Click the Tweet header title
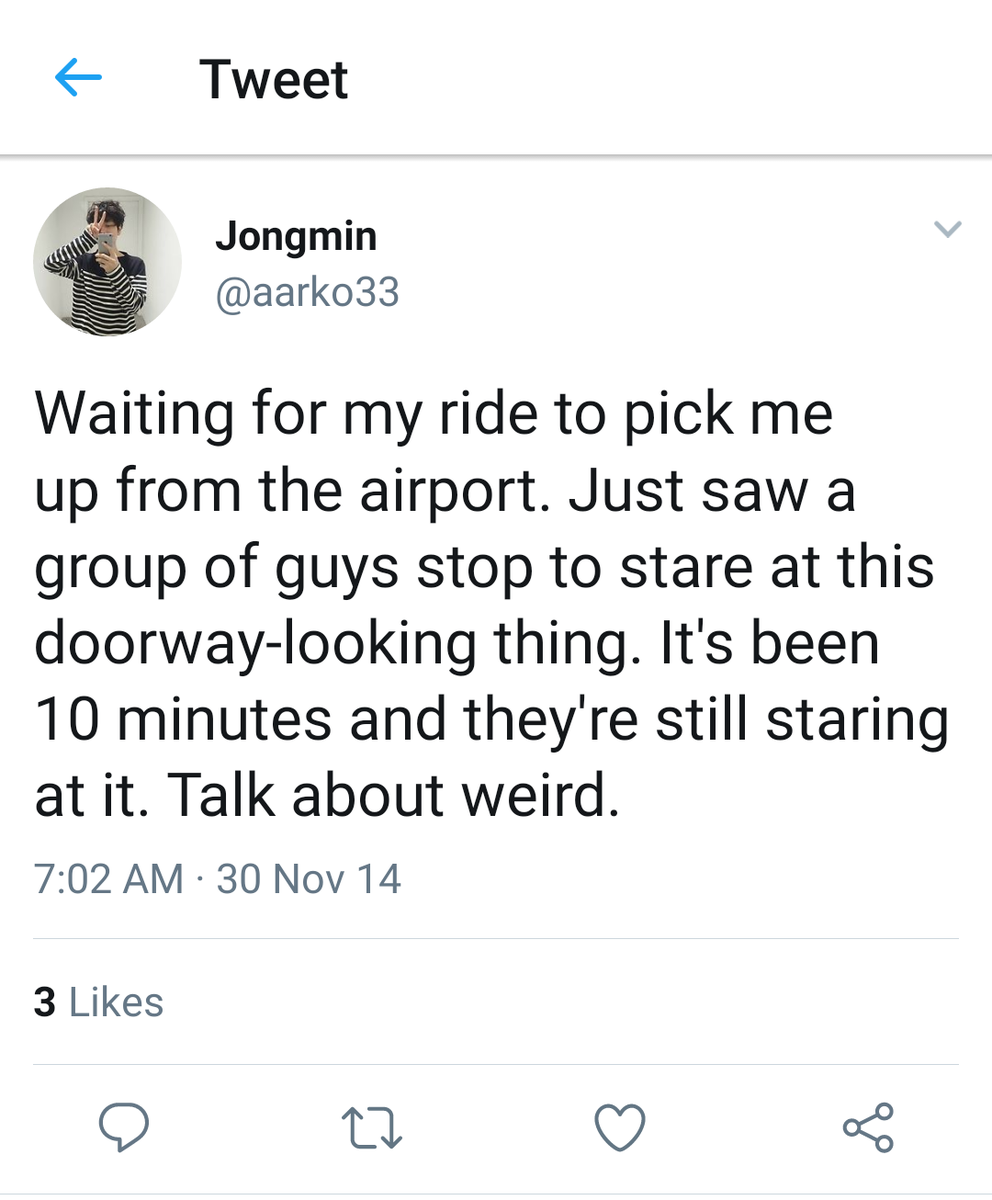The height and width of the screenshot is (1200, 992). [x=274, y=79]
